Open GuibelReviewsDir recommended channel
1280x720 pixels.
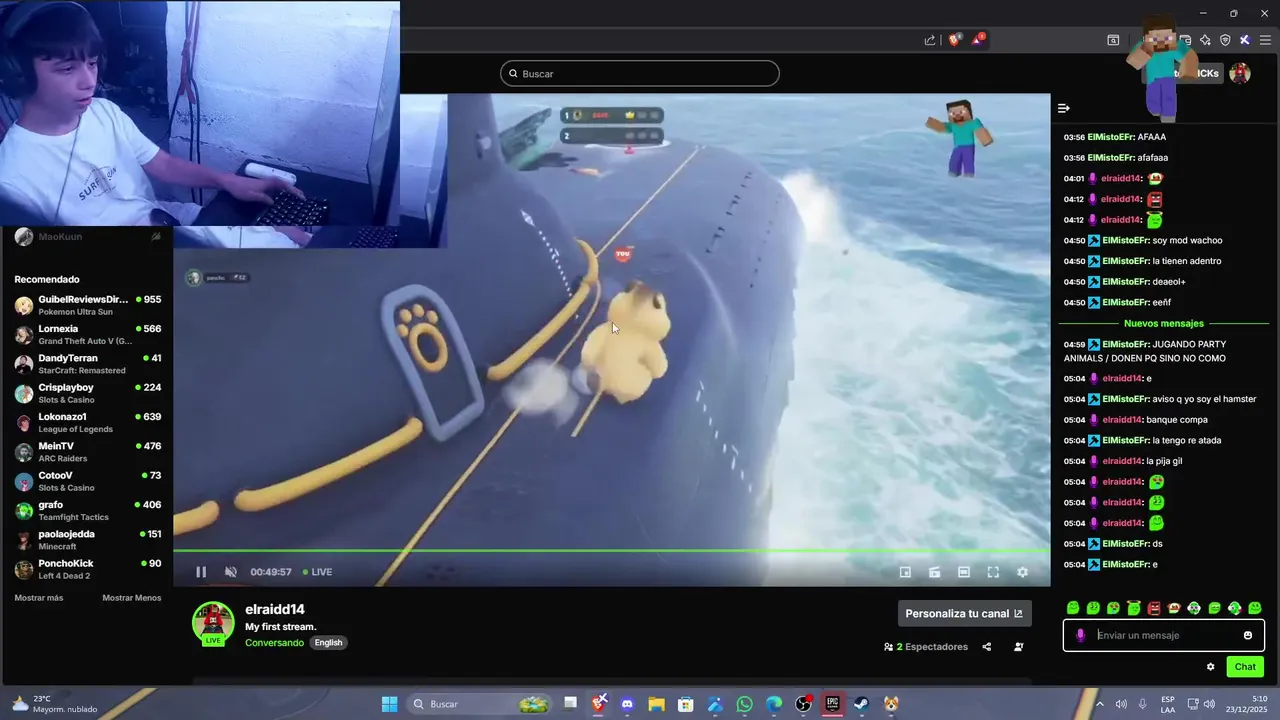88,305
